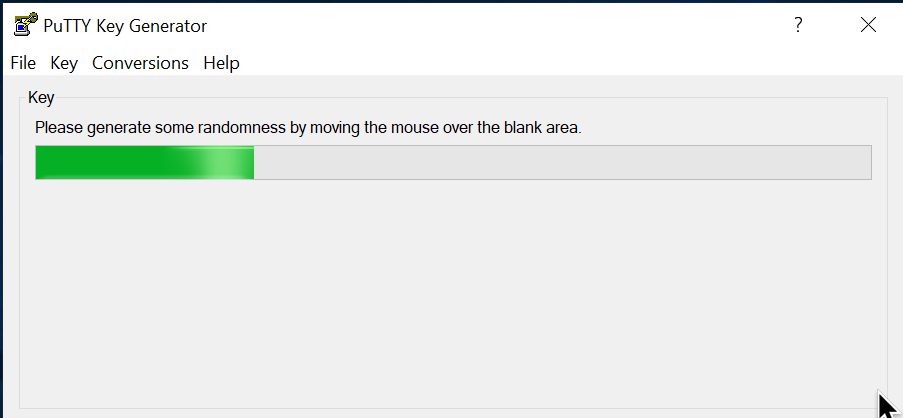Image resolution: width=903 pixels, height=418 pixels.
Task: Close the PuTTY Key Generator window
Action: click(x=868, y=25)
